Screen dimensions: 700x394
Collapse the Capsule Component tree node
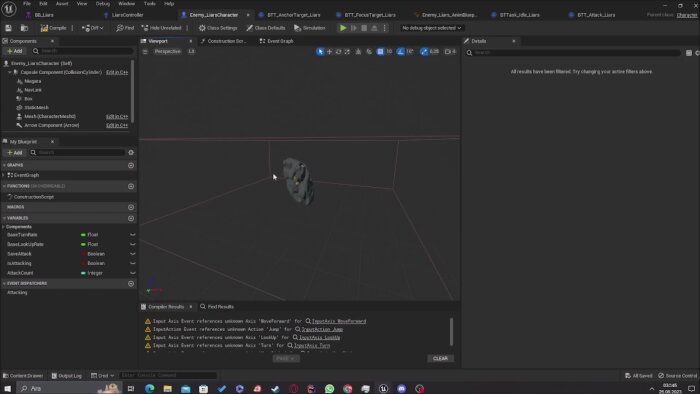click(x=9, y=72)
